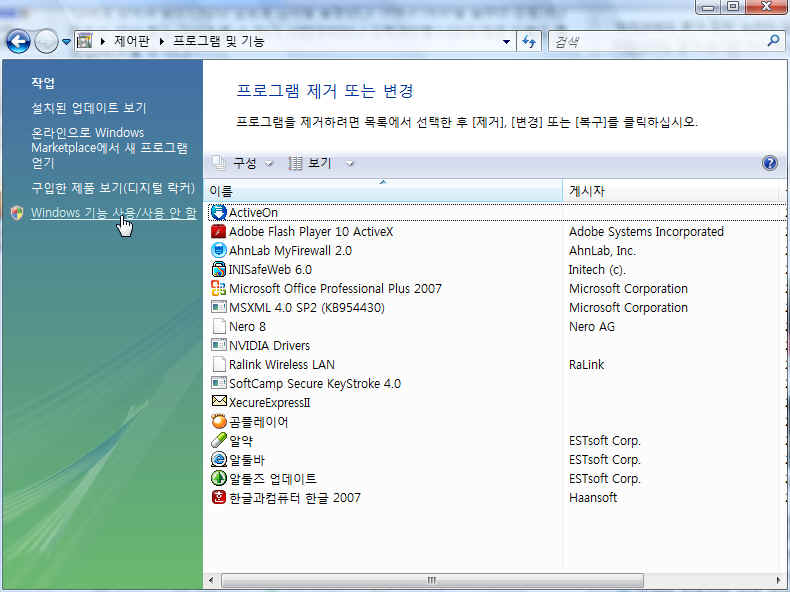Viewport: 790px width, 592px height.
Task: Select 프로그램 및 기능 breadcrumb
Action: coord(218,41)
